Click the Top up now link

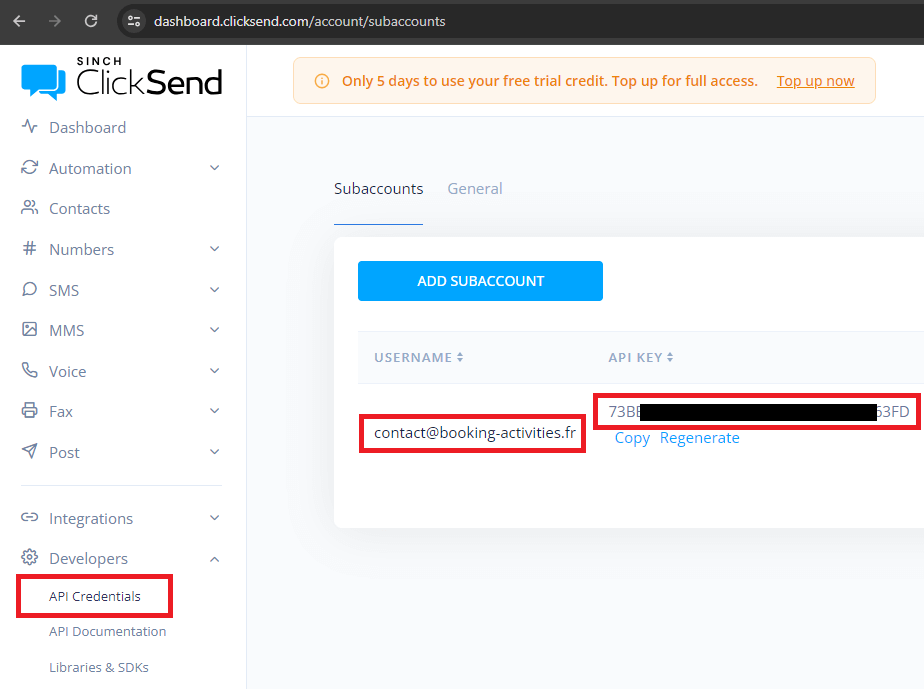816,81
